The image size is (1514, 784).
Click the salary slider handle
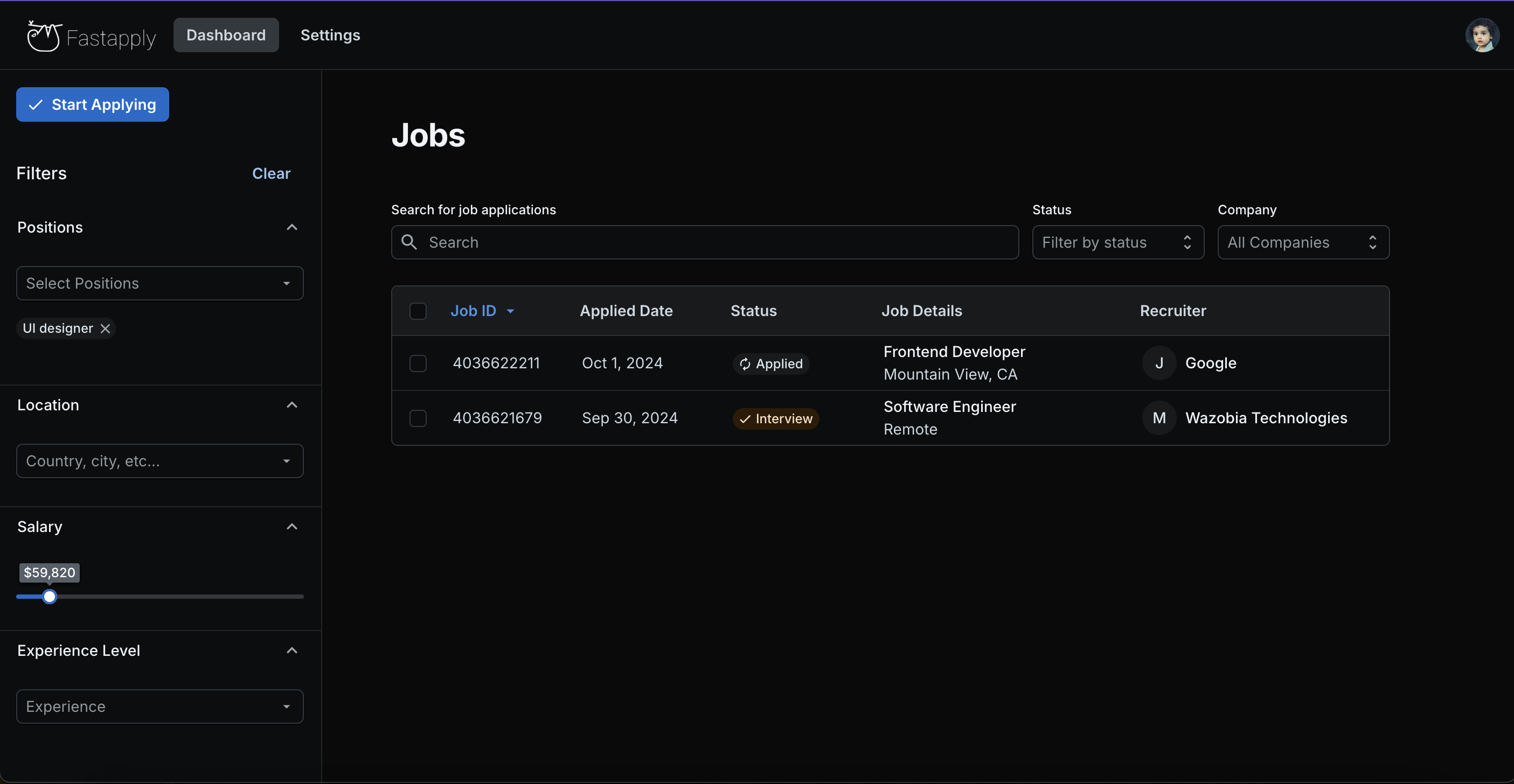click(x=50, y=597)
